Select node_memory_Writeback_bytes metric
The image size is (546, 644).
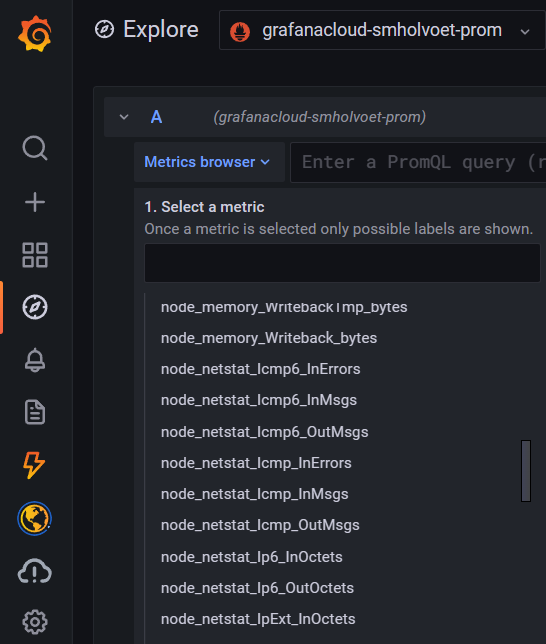coord(269,338)
